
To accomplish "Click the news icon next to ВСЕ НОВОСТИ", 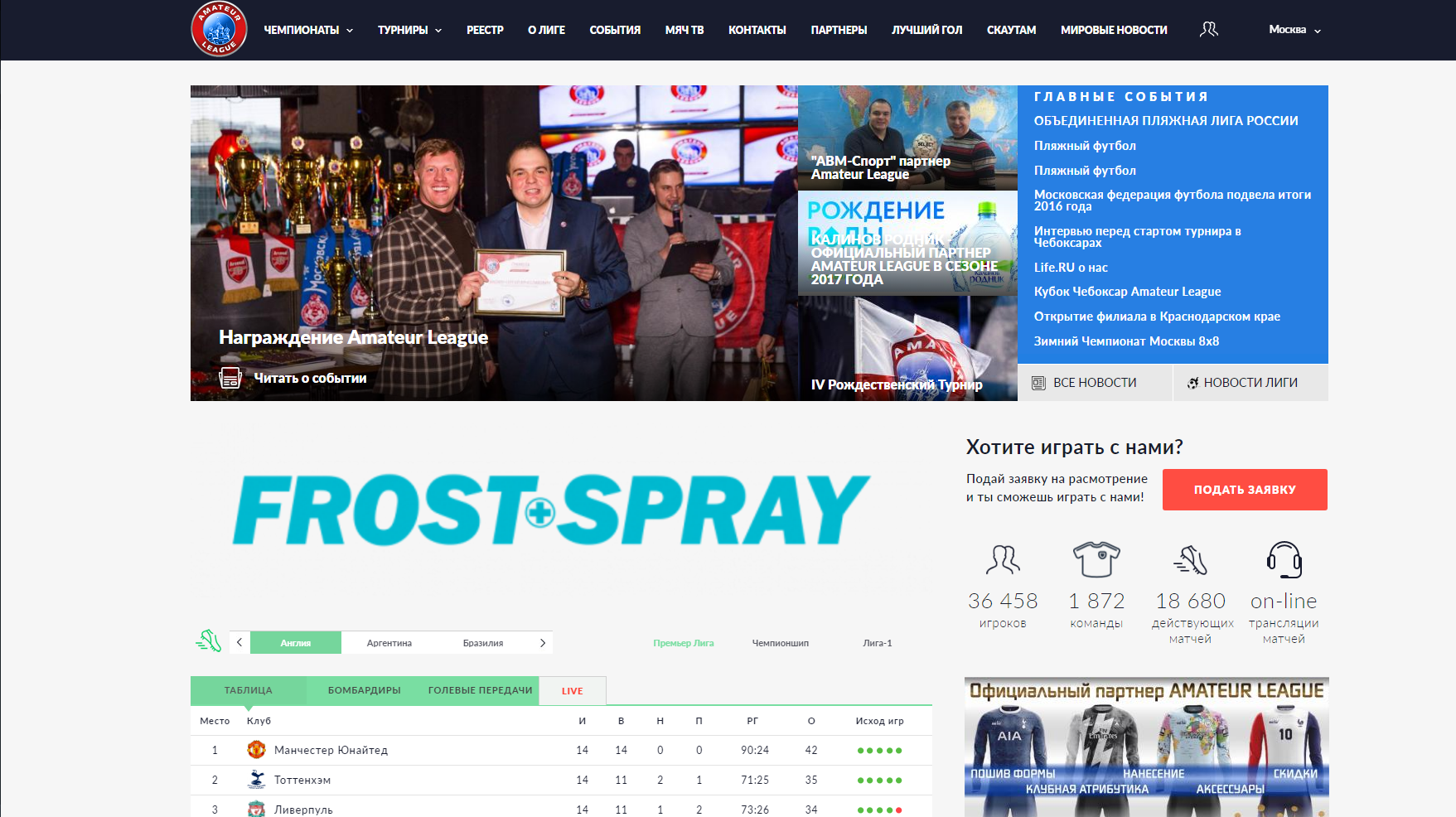I will click(1038, 383).
